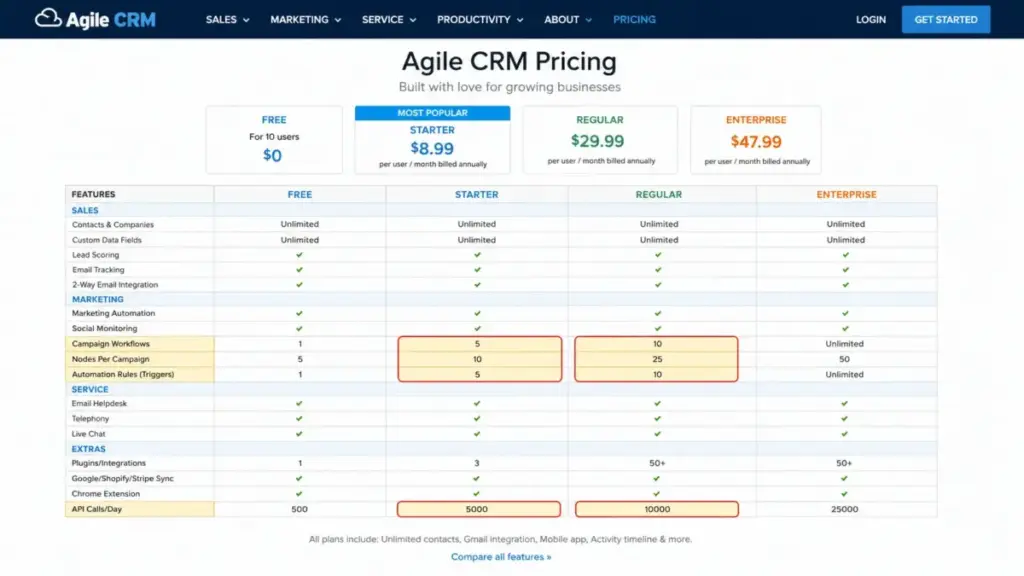Click the Agile CRM cloud logo
The image size is (1024, 576).
coord(95,19)
